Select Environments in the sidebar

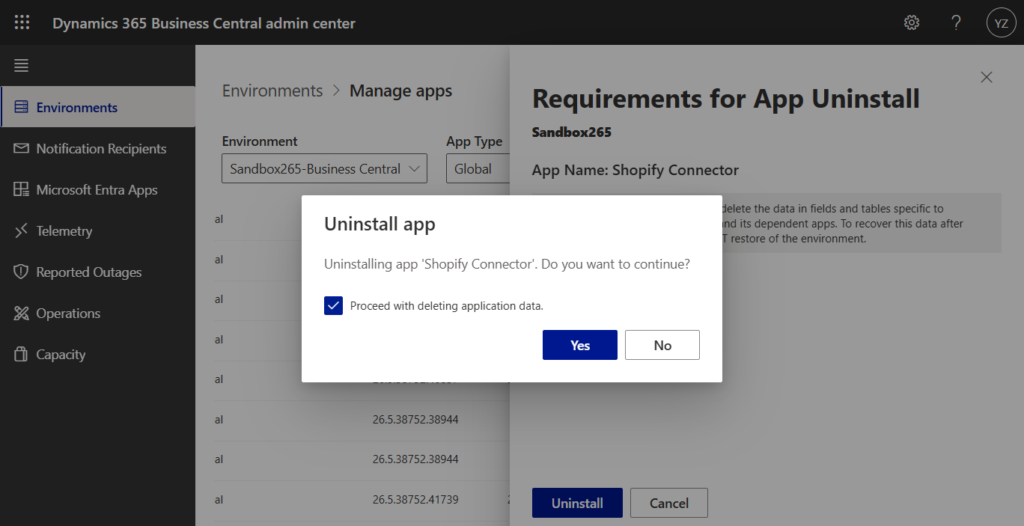(x=77, y=107)
